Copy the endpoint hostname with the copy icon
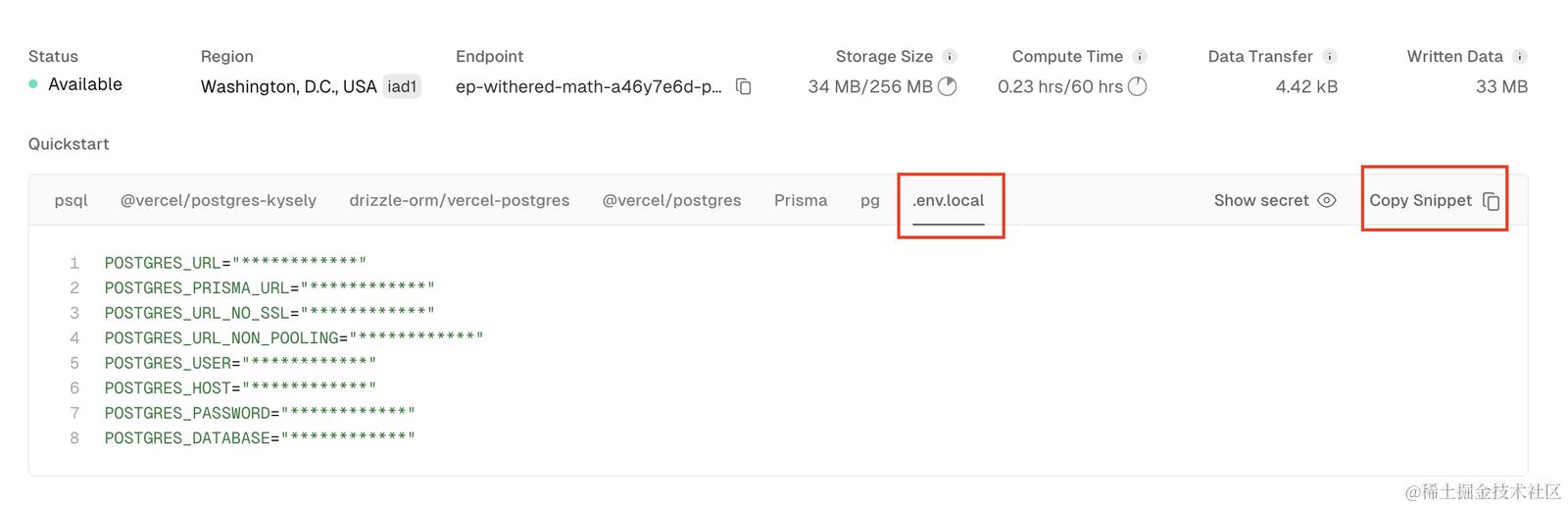This screenshot has width=1568, height=508. pyautogui.click(x=744, y=86)
